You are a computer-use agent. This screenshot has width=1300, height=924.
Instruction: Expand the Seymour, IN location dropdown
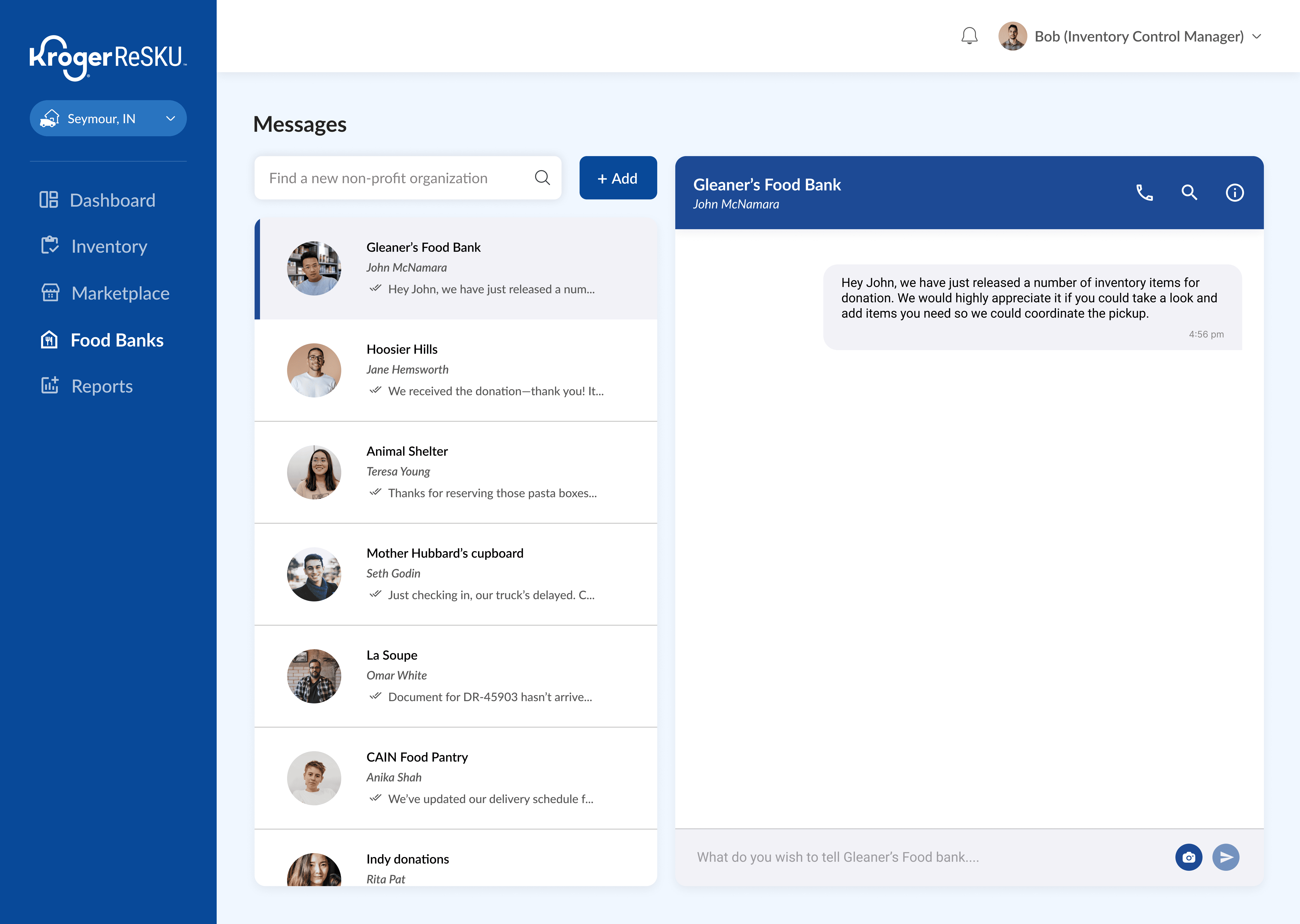click(x=108, y=118)
